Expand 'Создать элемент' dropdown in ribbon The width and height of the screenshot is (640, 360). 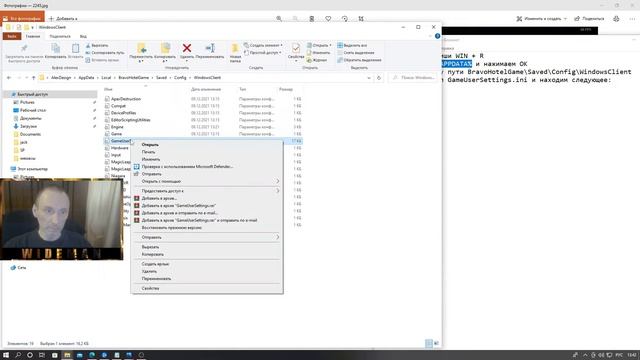[x=281, y=45]
